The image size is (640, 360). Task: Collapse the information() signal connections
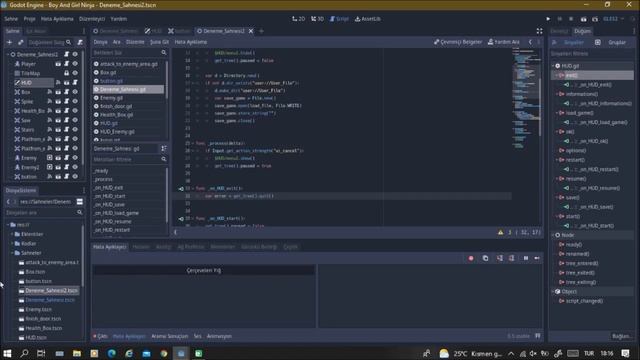pyautogui.click(x=557, y=94)
